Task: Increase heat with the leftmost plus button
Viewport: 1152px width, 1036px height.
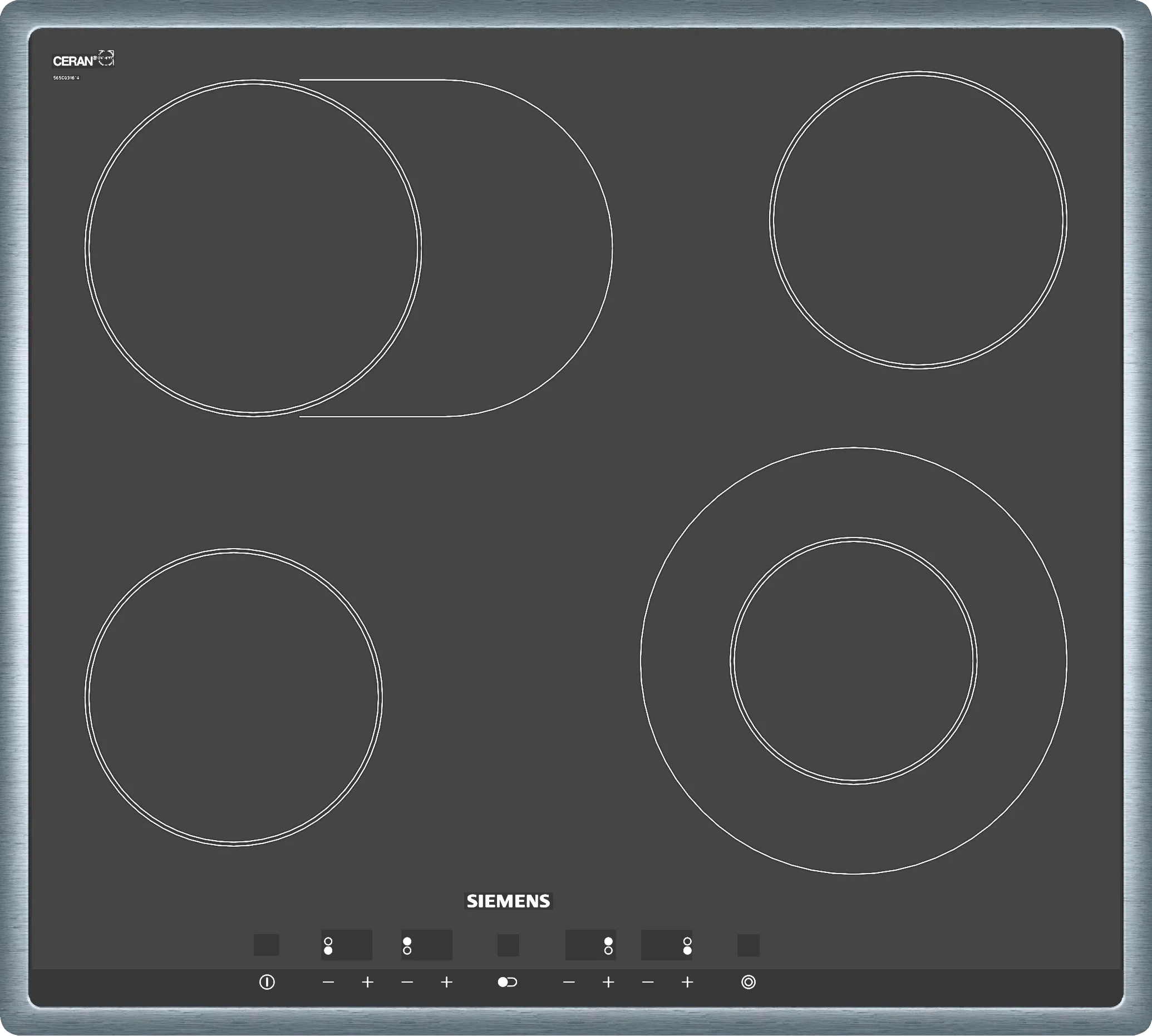Action: tap(367, 982)
